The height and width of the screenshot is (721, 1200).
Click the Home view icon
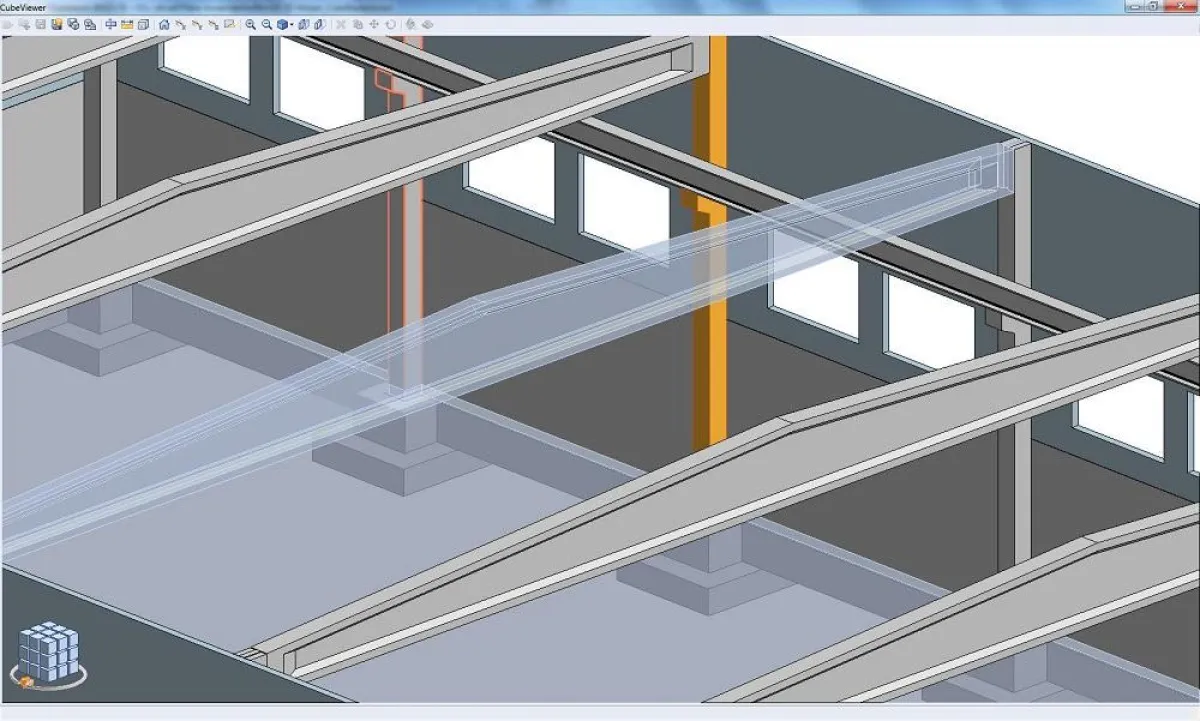tap(163, 24)
